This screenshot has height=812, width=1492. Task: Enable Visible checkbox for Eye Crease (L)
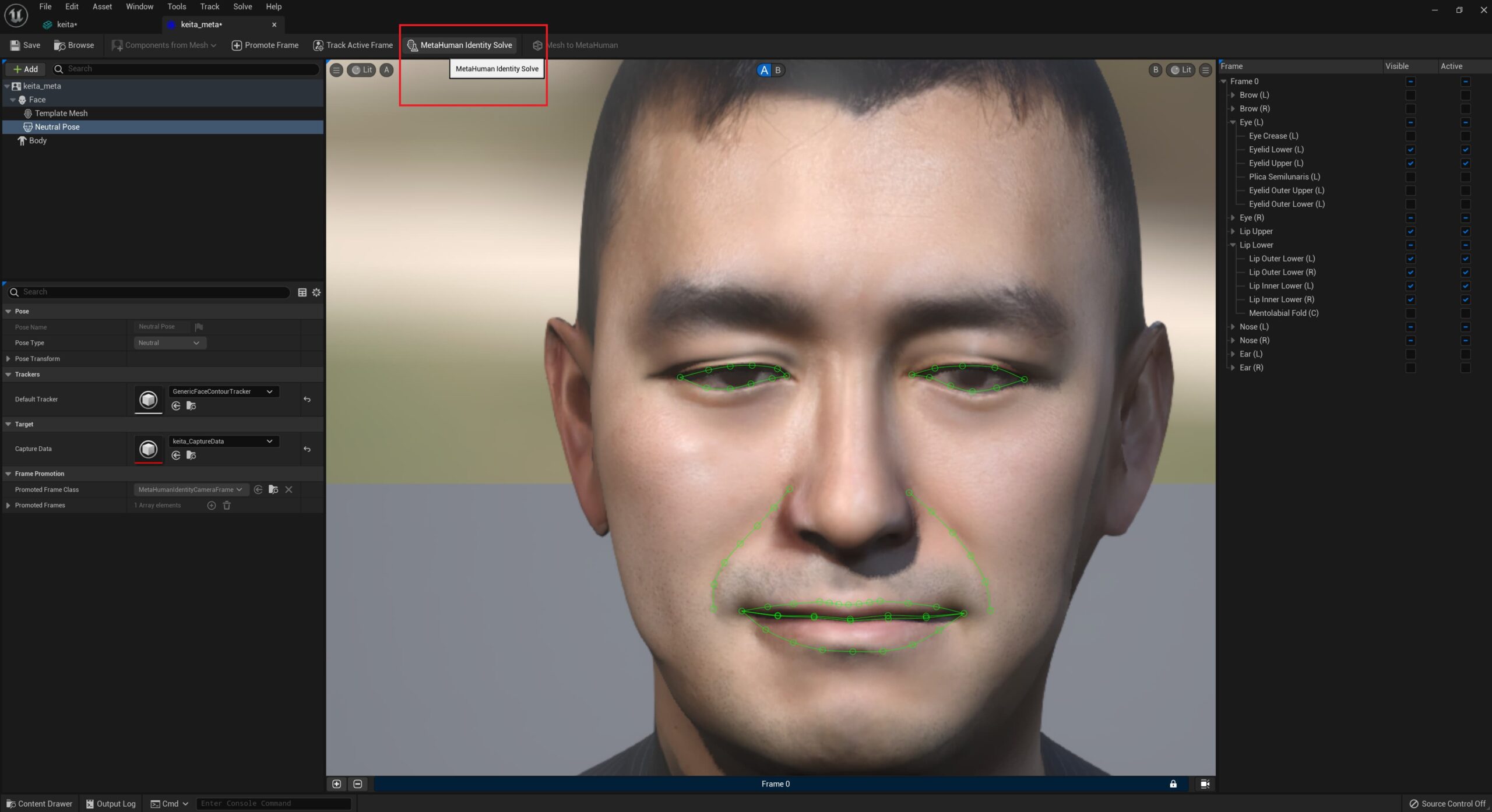[1410, 136]
